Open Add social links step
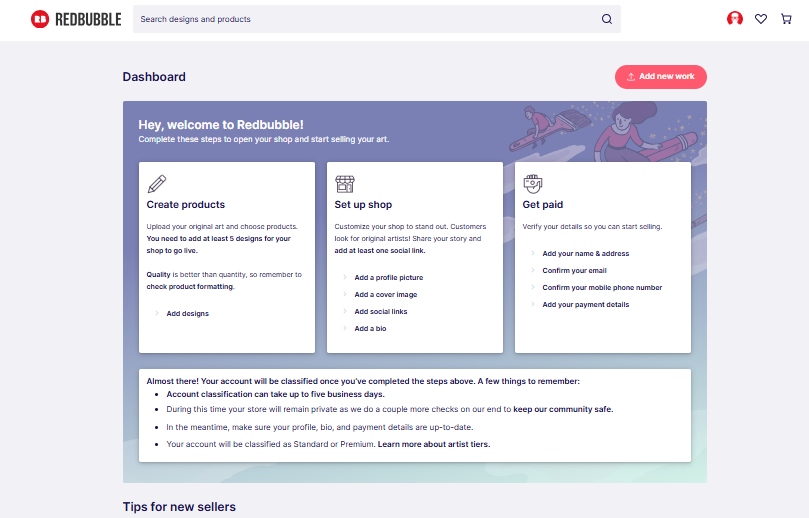 (380, 312)
